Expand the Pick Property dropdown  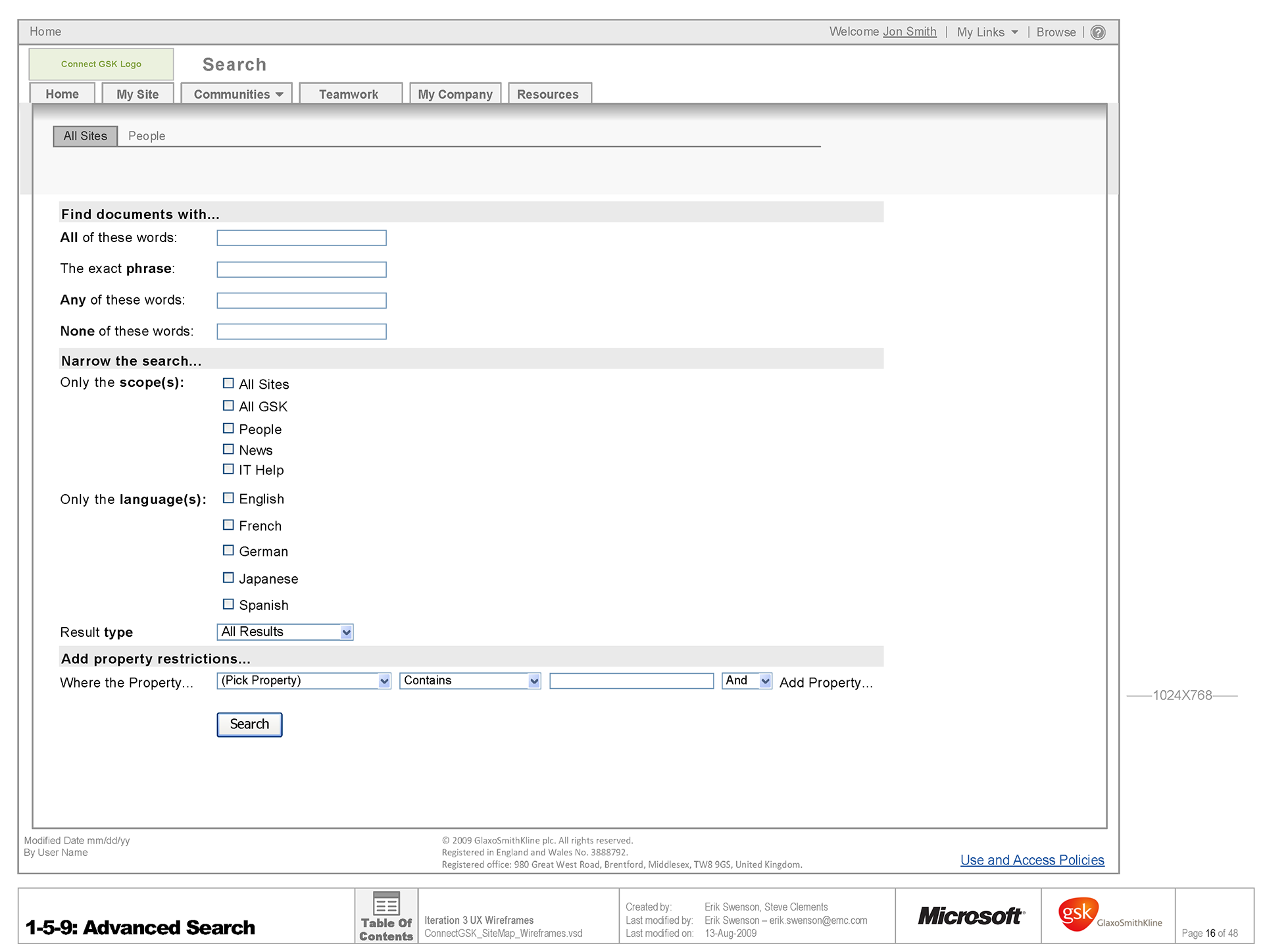click(x=384, y=681)
